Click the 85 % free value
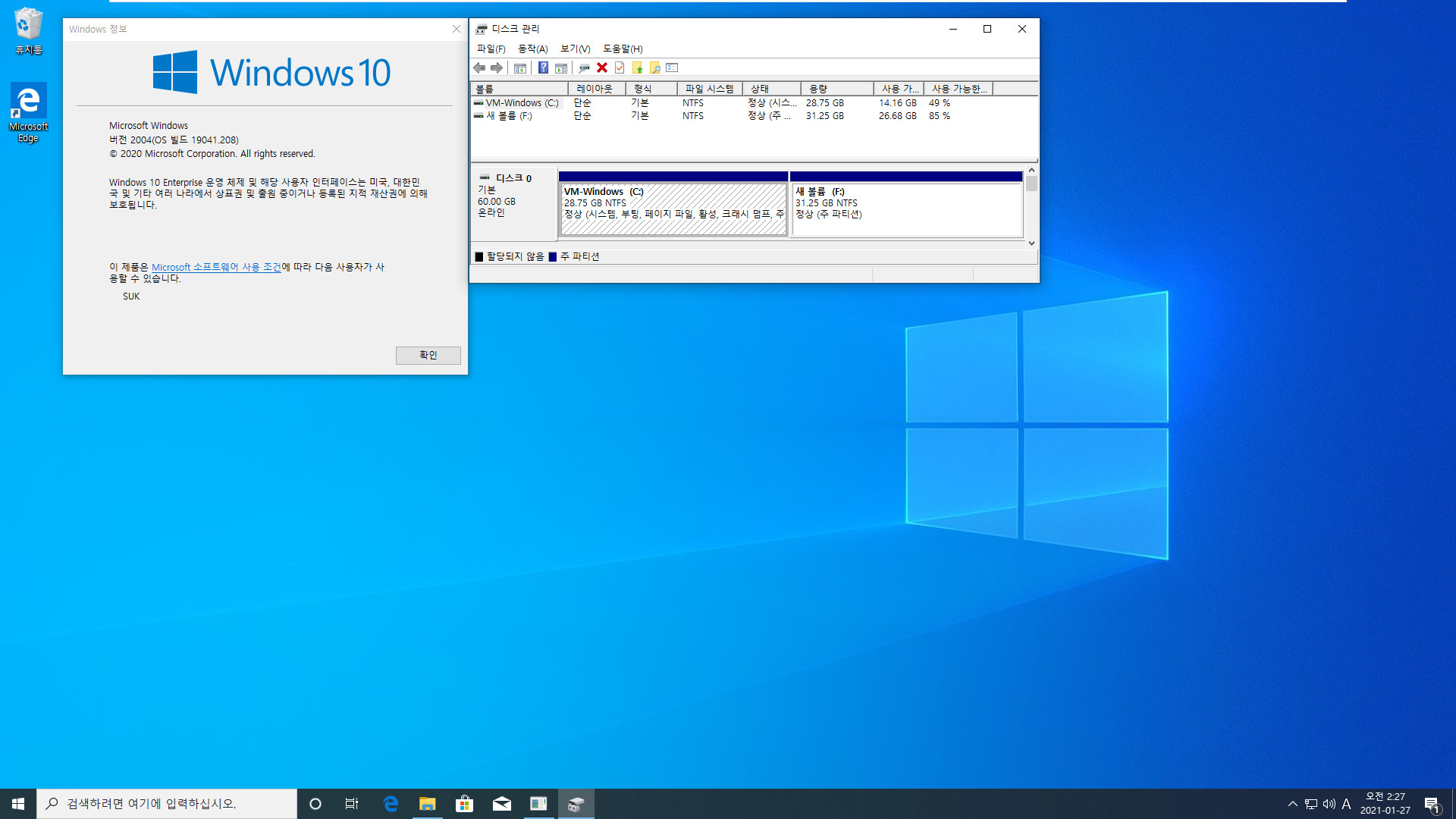 [939, 116]
